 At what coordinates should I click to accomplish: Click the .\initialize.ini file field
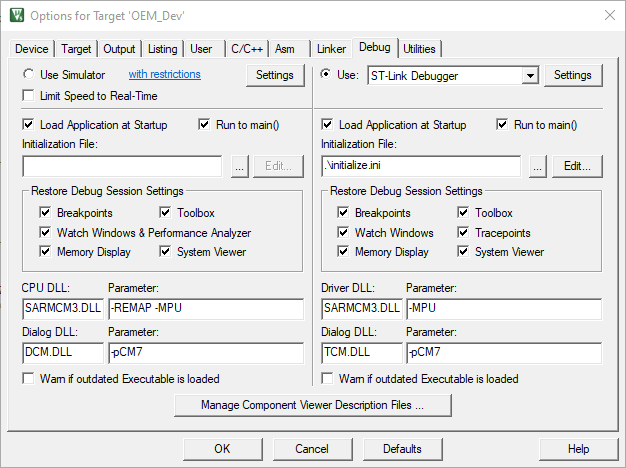pos(421,166)
